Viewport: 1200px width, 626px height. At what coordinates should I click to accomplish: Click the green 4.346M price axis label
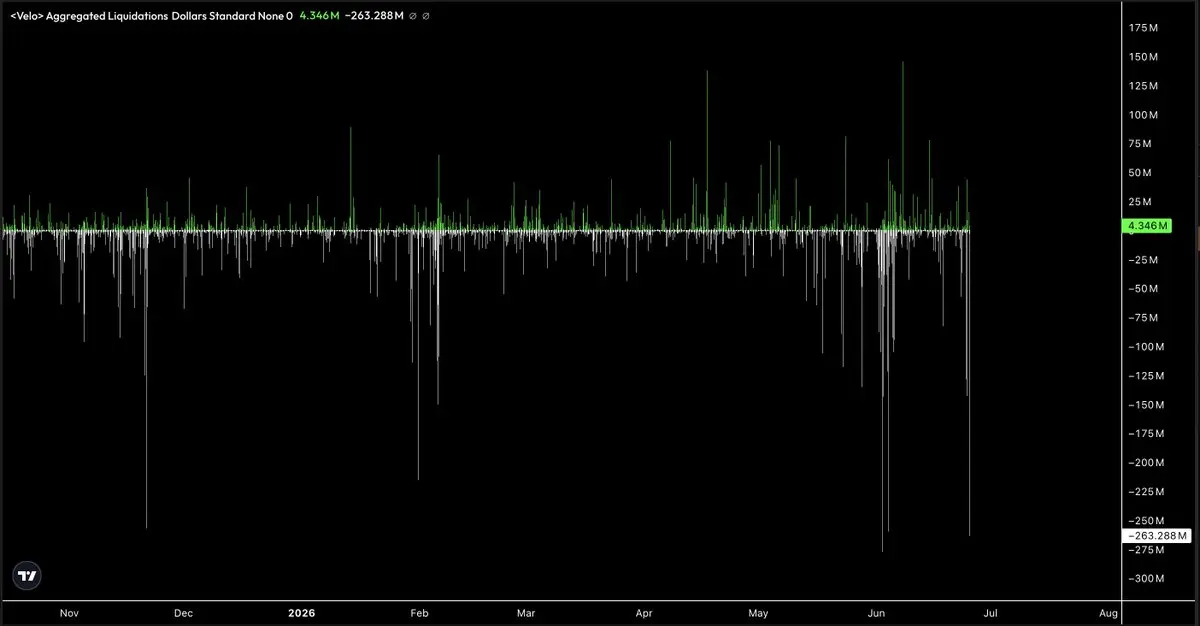(x=1146, y=226)
